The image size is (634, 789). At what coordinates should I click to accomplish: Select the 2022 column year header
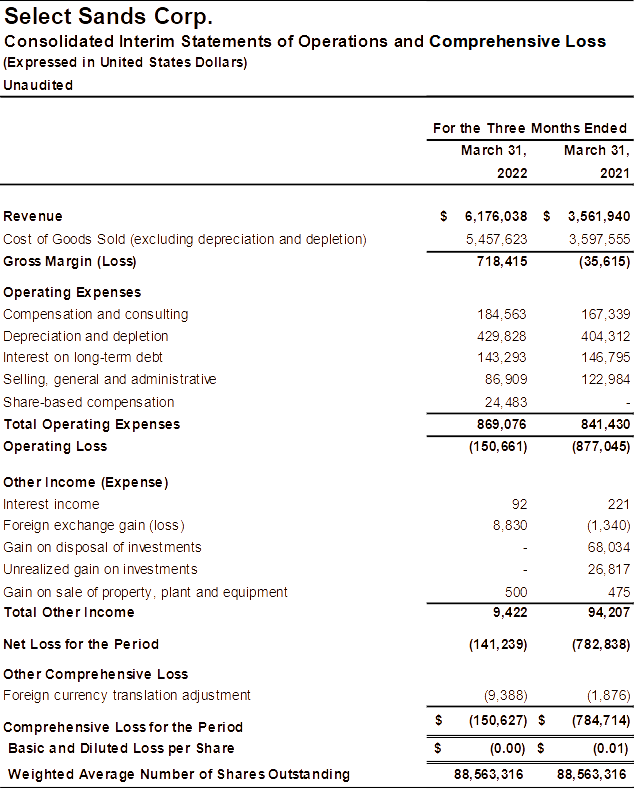pyautogui.click(x=512, y=173)
